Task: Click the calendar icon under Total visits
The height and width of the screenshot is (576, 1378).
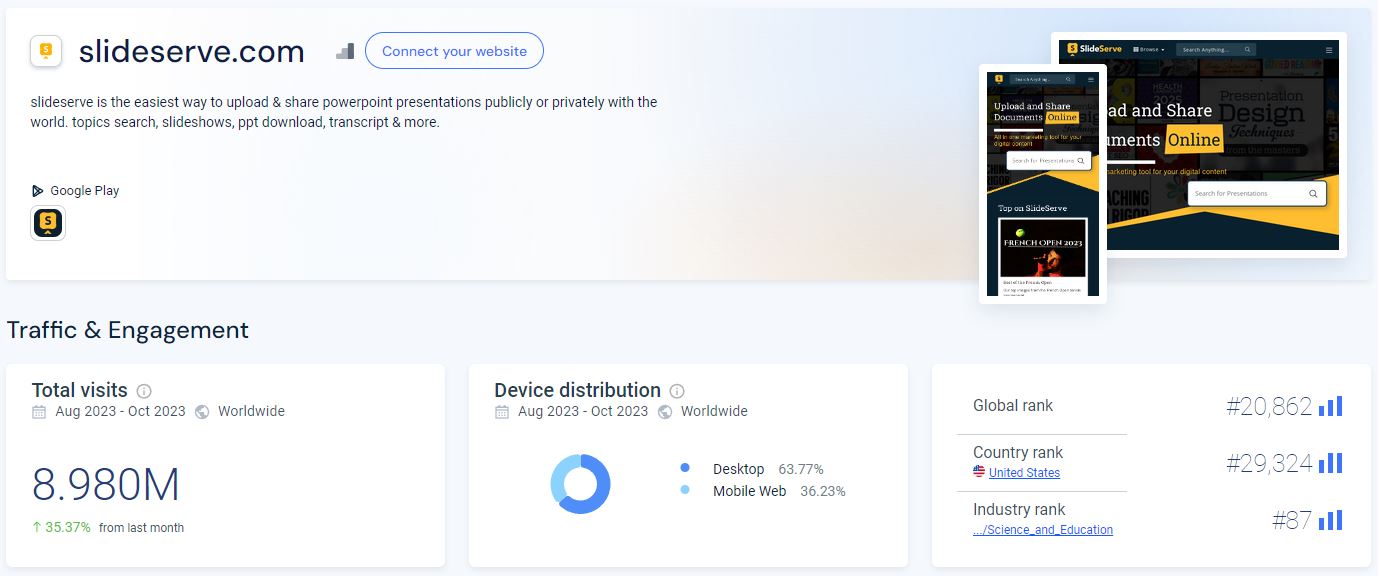Action: (x=39, y=412)
